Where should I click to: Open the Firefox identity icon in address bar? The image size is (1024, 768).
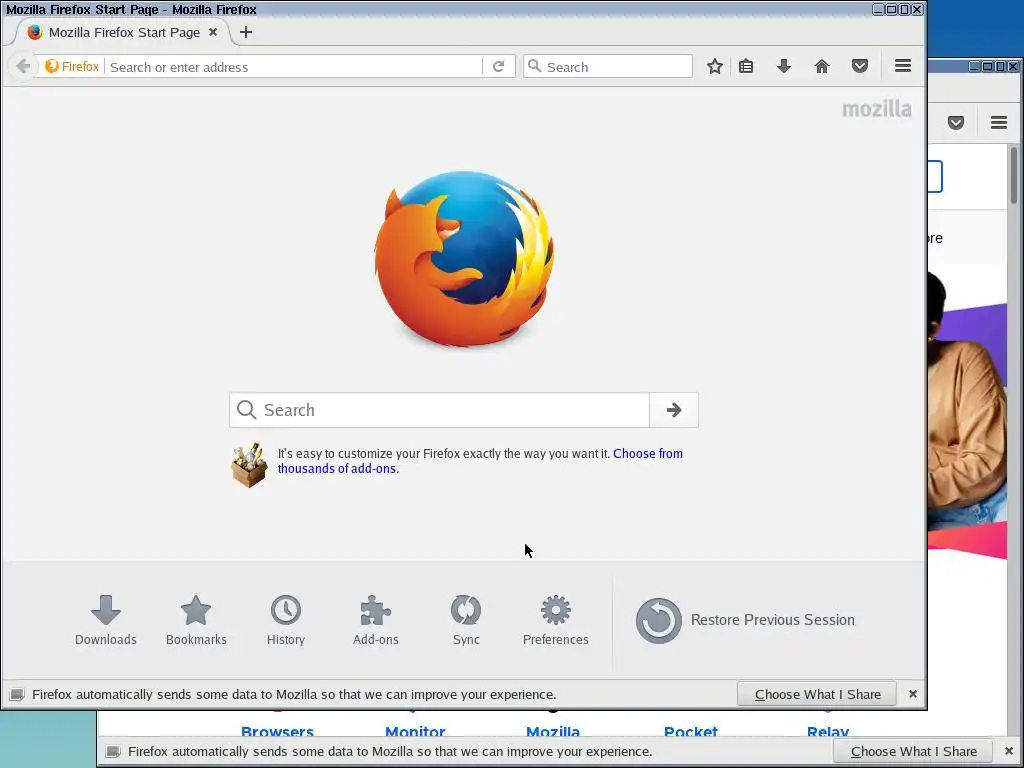pos(72,67)
